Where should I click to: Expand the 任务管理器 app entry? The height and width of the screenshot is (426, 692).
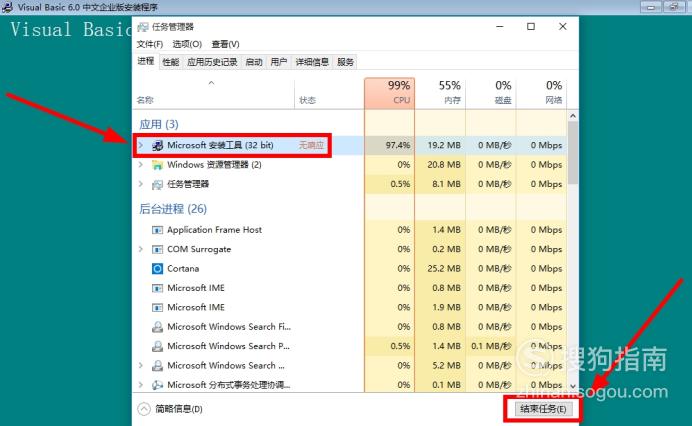pos(141,184)
